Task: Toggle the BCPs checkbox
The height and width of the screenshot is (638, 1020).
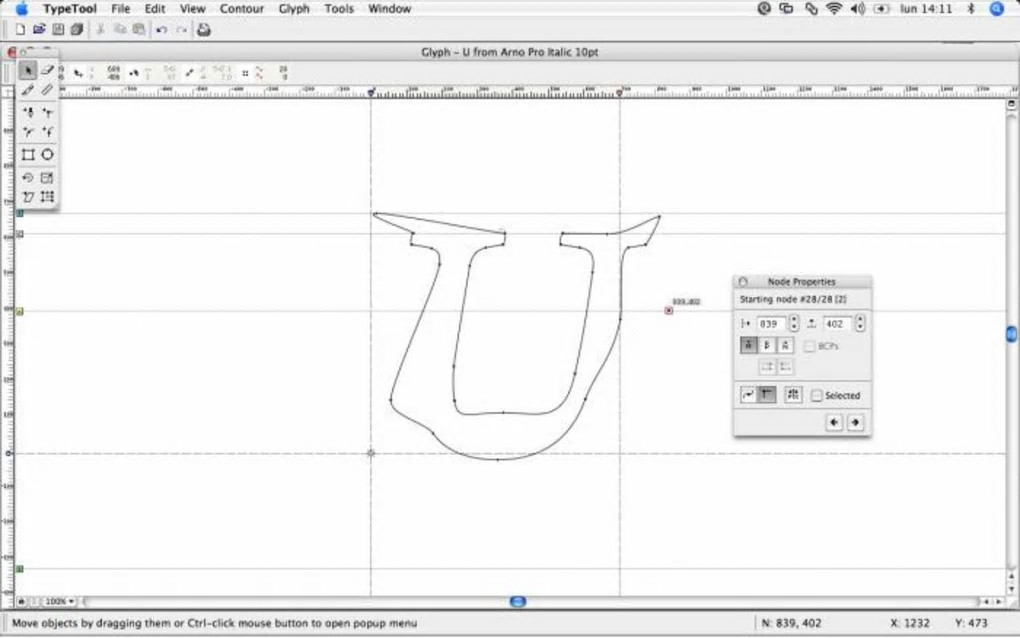Action: [x=810, y=346]
